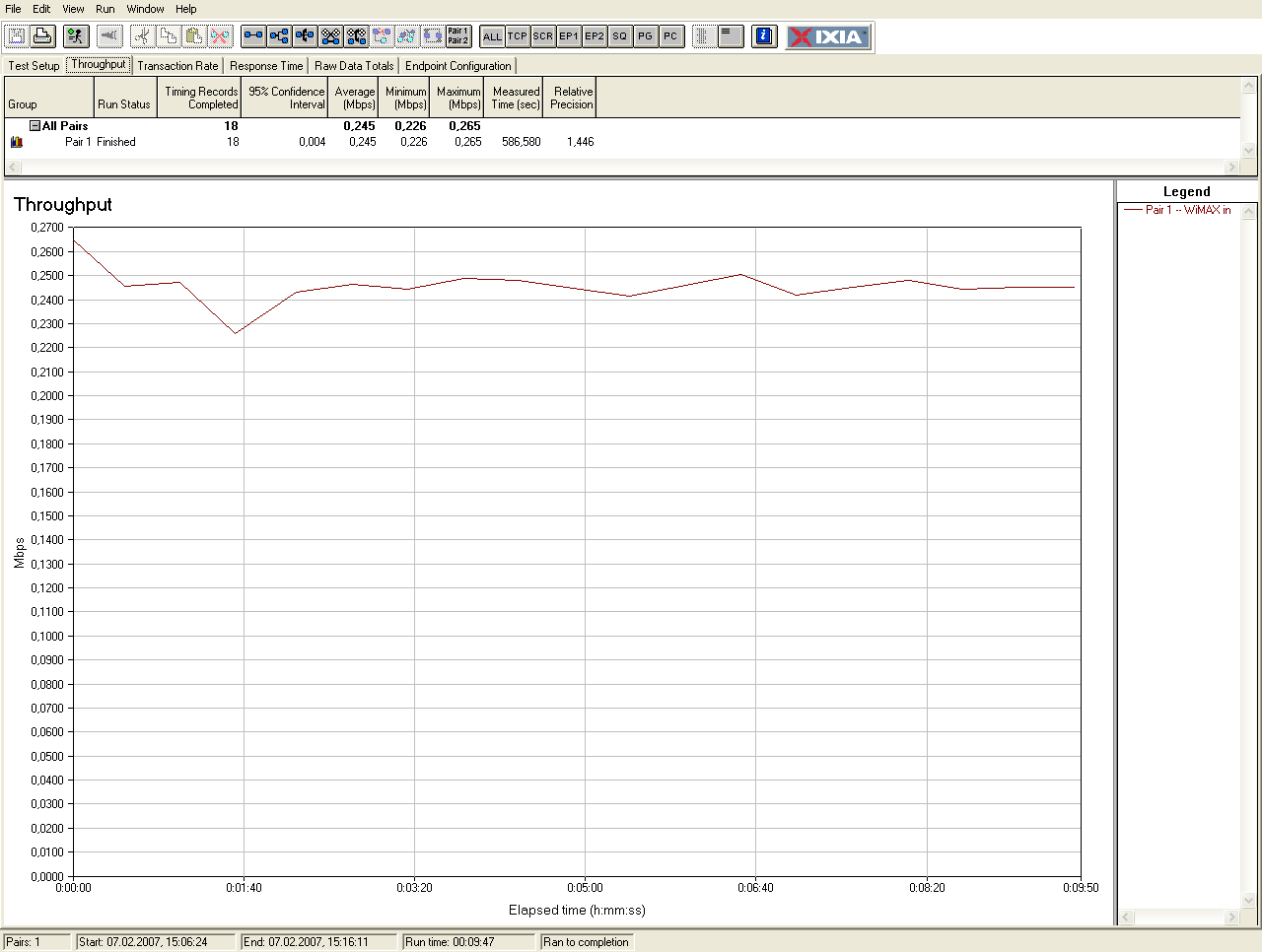Viewport: 1262px width, 952px height.
Task: Toggle the EP1 endpoint group button
Action: (x=569, y=36)
